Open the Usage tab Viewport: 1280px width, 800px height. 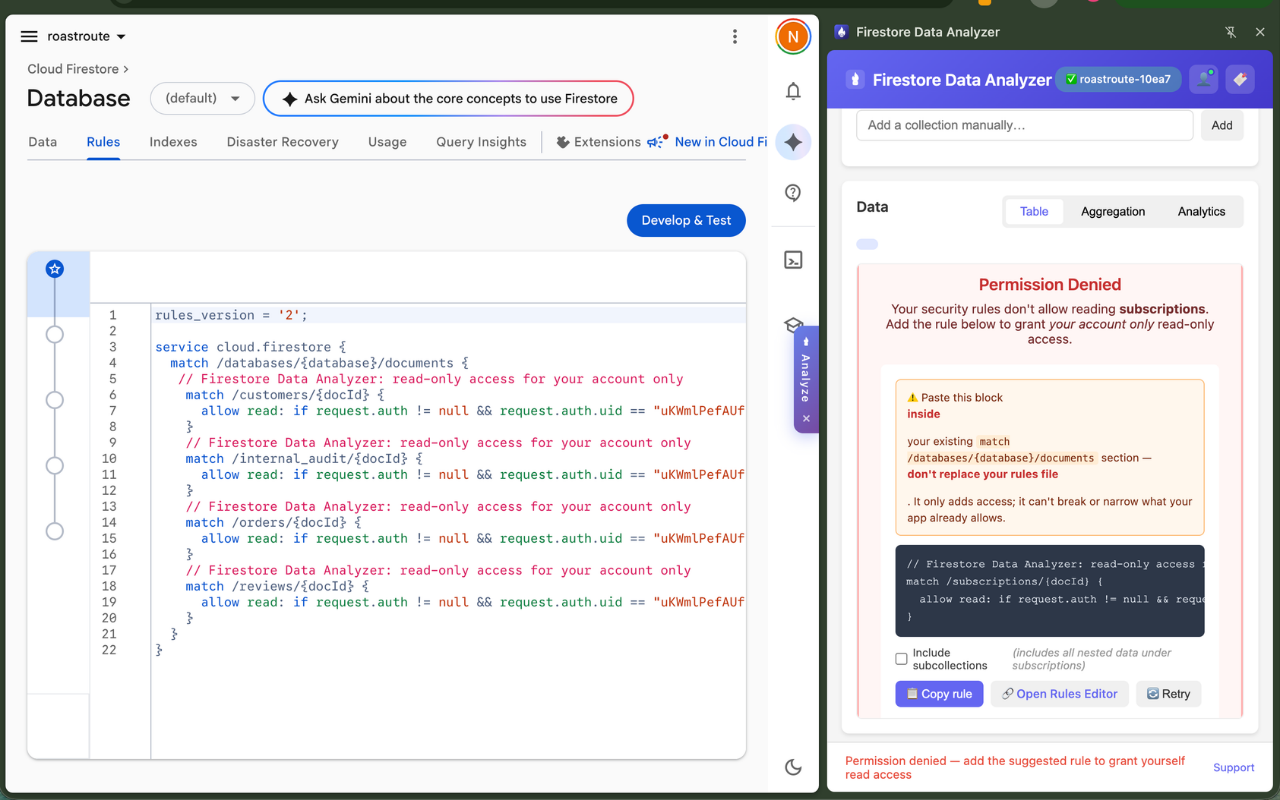[x=387, y=142]
